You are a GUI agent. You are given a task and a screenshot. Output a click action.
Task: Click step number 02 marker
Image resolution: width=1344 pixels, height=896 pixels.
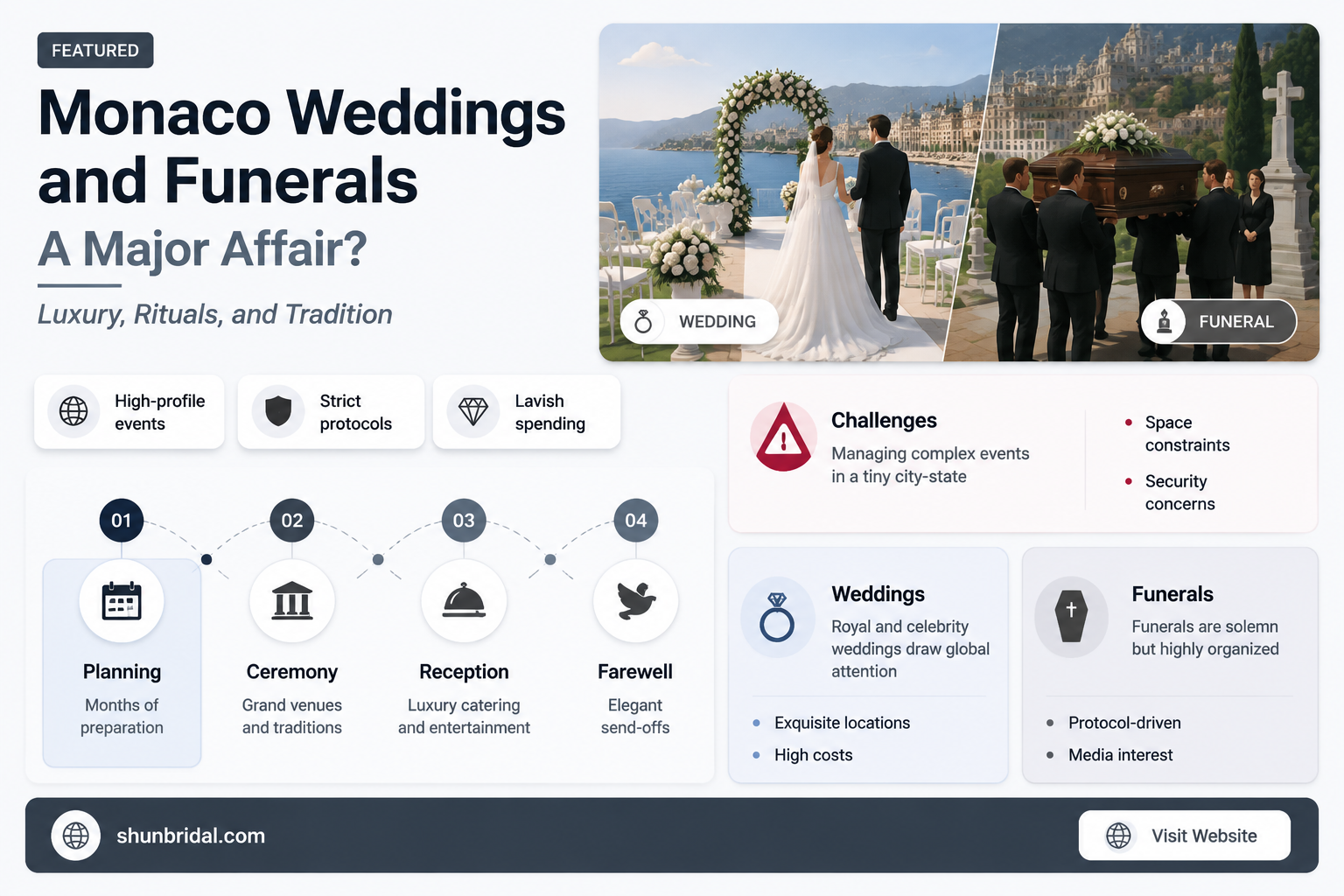click(292, 521)
